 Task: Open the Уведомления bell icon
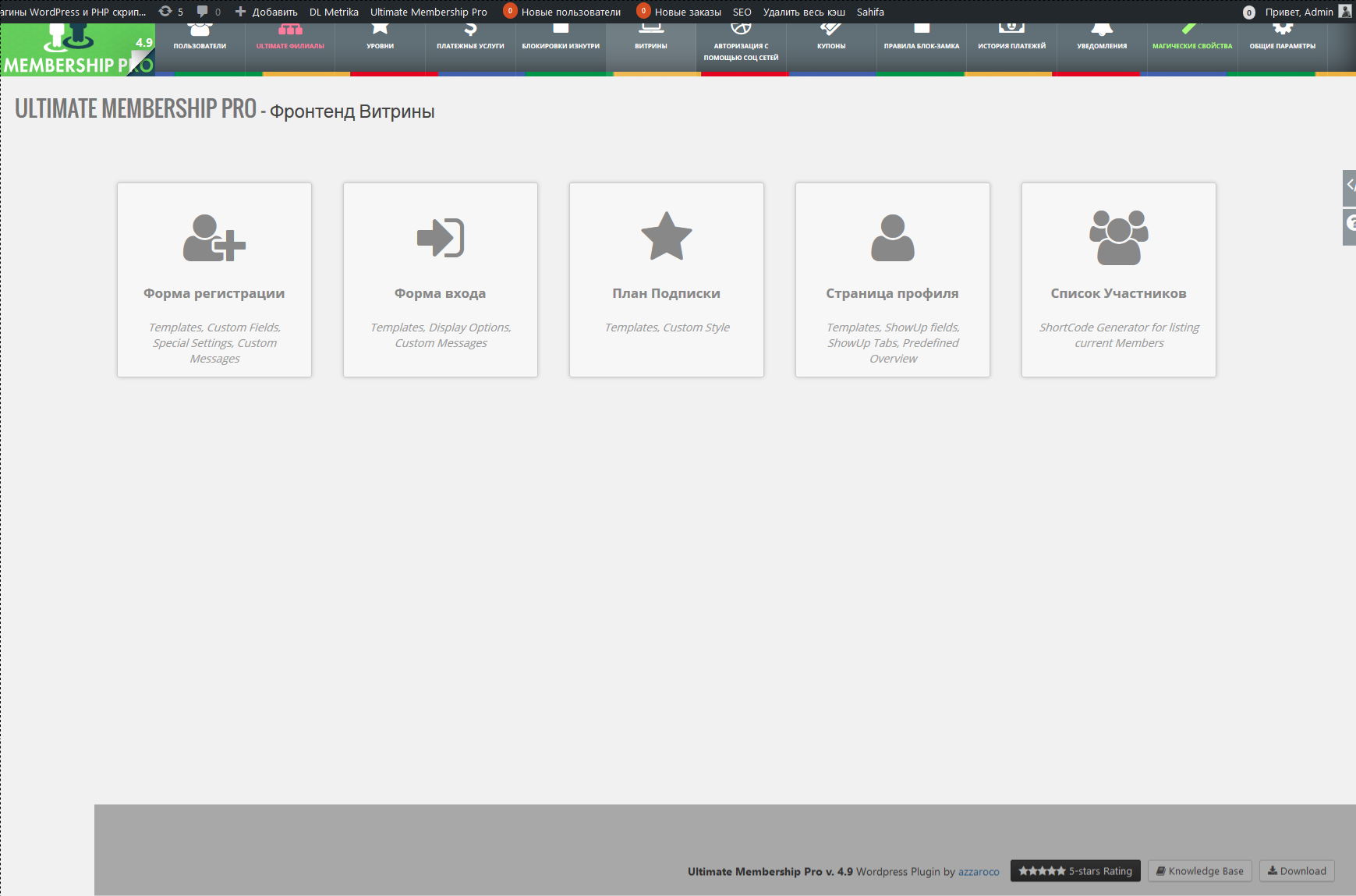click(1101, 30)
